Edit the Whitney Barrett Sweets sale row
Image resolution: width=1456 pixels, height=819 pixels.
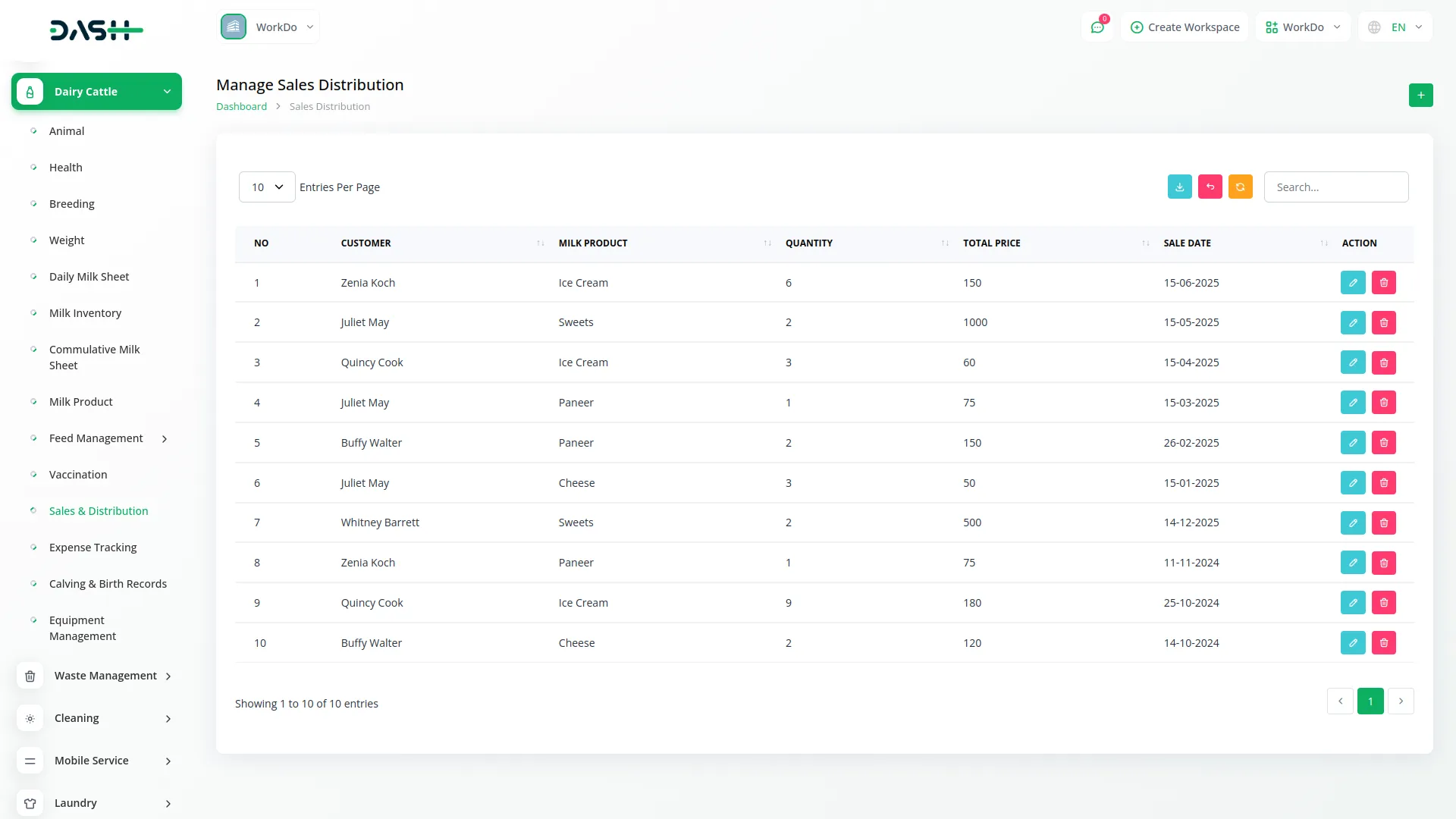point(1352,522)
